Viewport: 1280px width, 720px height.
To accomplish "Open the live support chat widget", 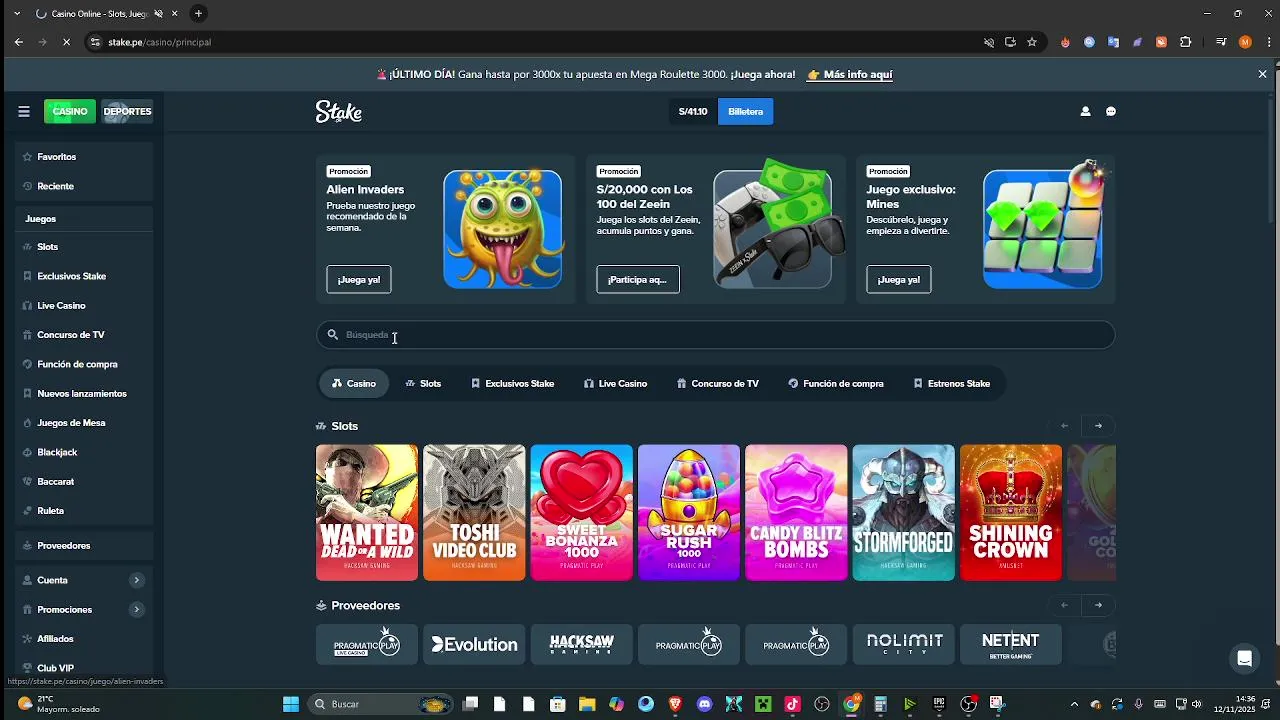I will (1245, 658).
